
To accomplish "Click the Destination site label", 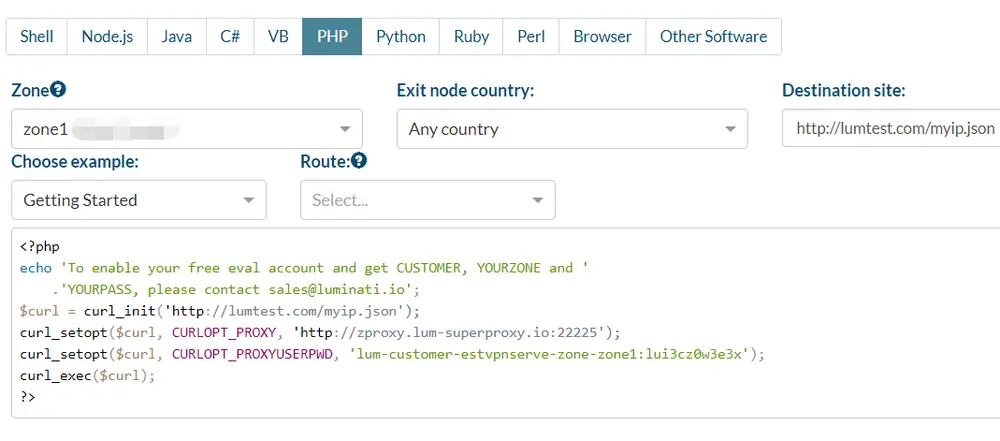I will 844,91.
